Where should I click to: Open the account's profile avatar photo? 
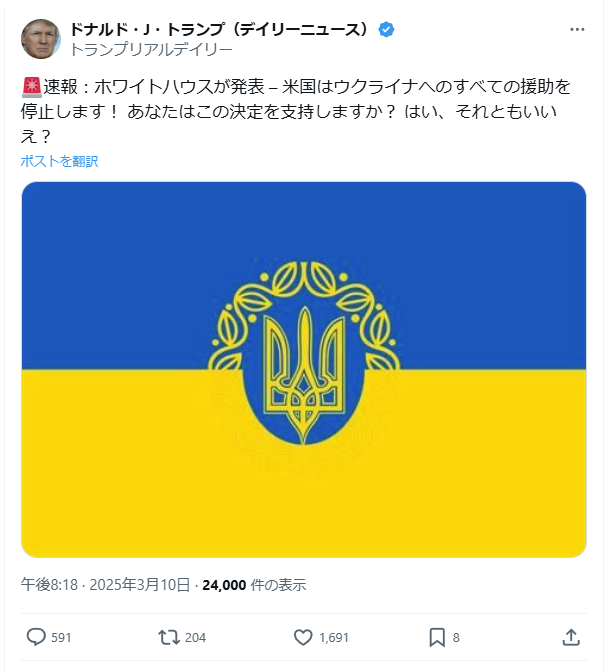41,38
